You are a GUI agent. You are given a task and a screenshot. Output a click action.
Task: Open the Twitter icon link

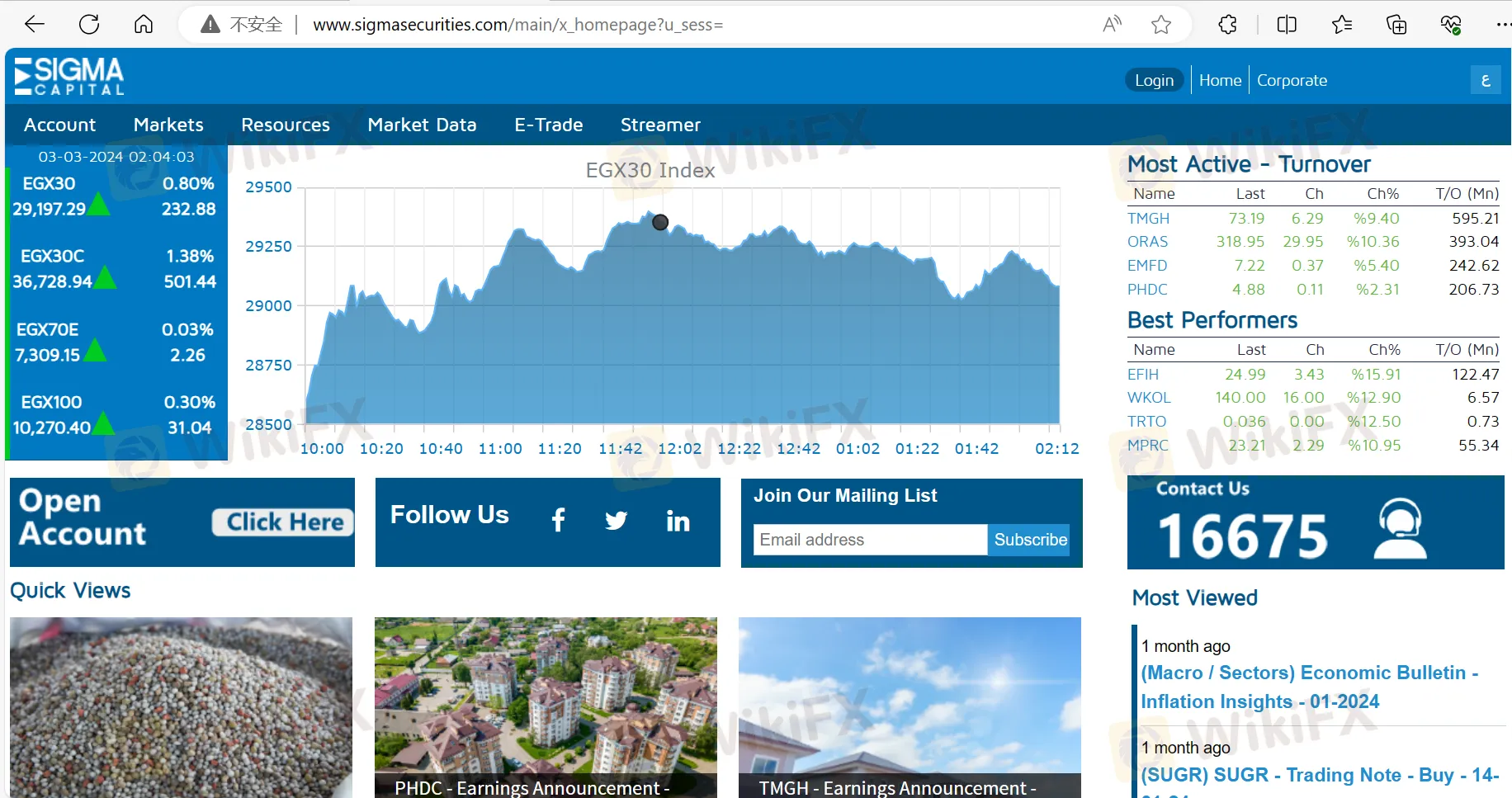pyautogui.click(x=616, y=521)
